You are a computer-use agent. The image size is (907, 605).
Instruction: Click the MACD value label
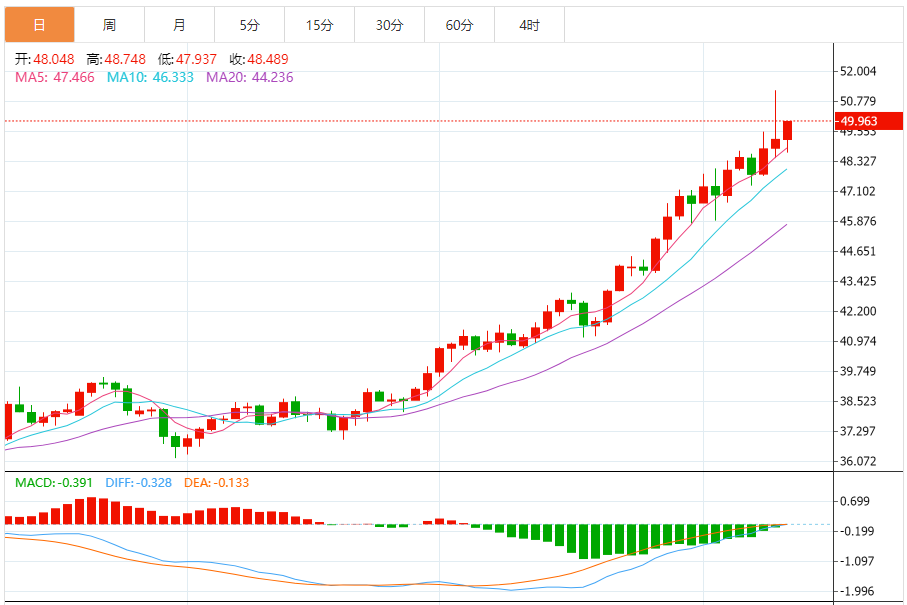tap(54, 482)
